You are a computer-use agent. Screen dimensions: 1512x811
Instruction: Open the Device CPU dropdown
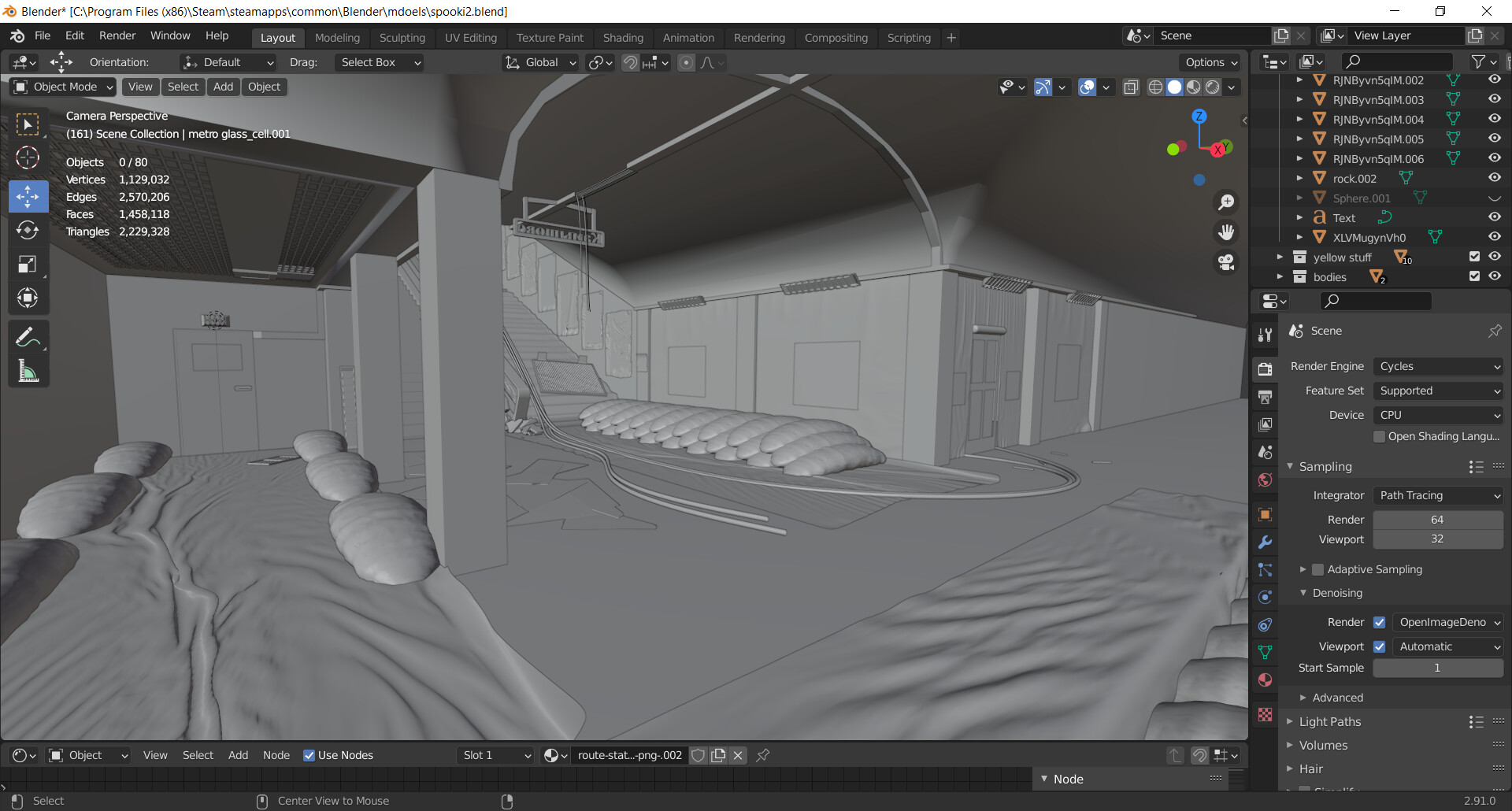pos(1438,415)
